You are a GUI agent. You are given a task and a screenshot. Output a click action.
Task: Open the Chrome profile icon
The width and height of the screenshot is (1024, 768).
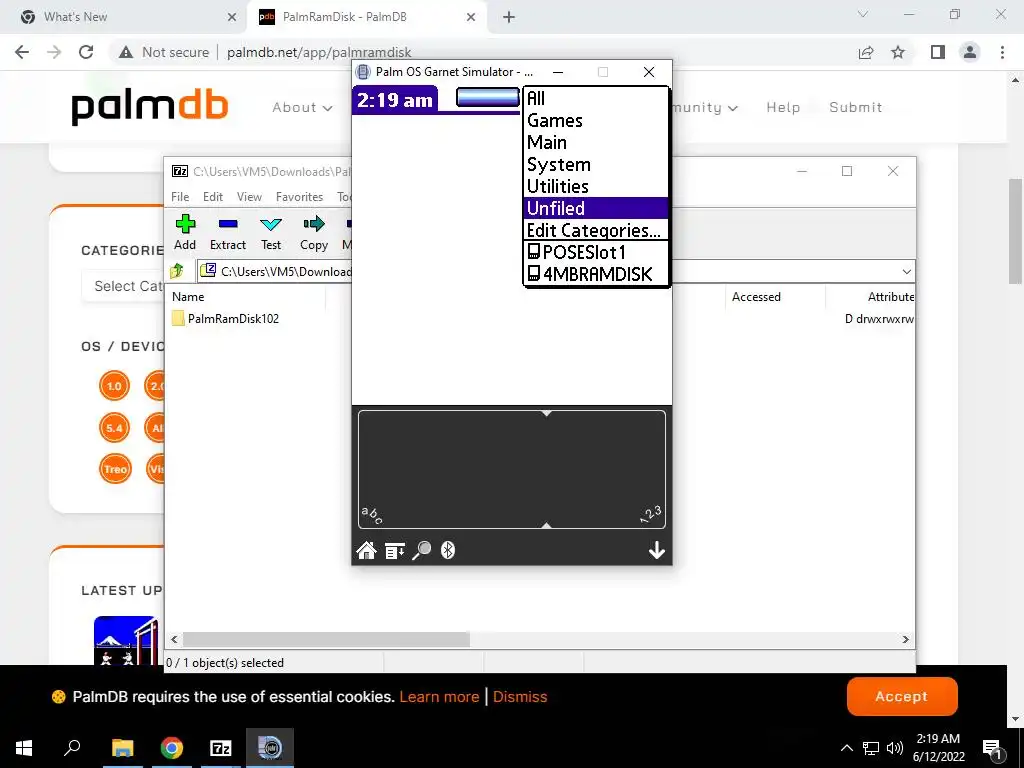click(970, 52)
